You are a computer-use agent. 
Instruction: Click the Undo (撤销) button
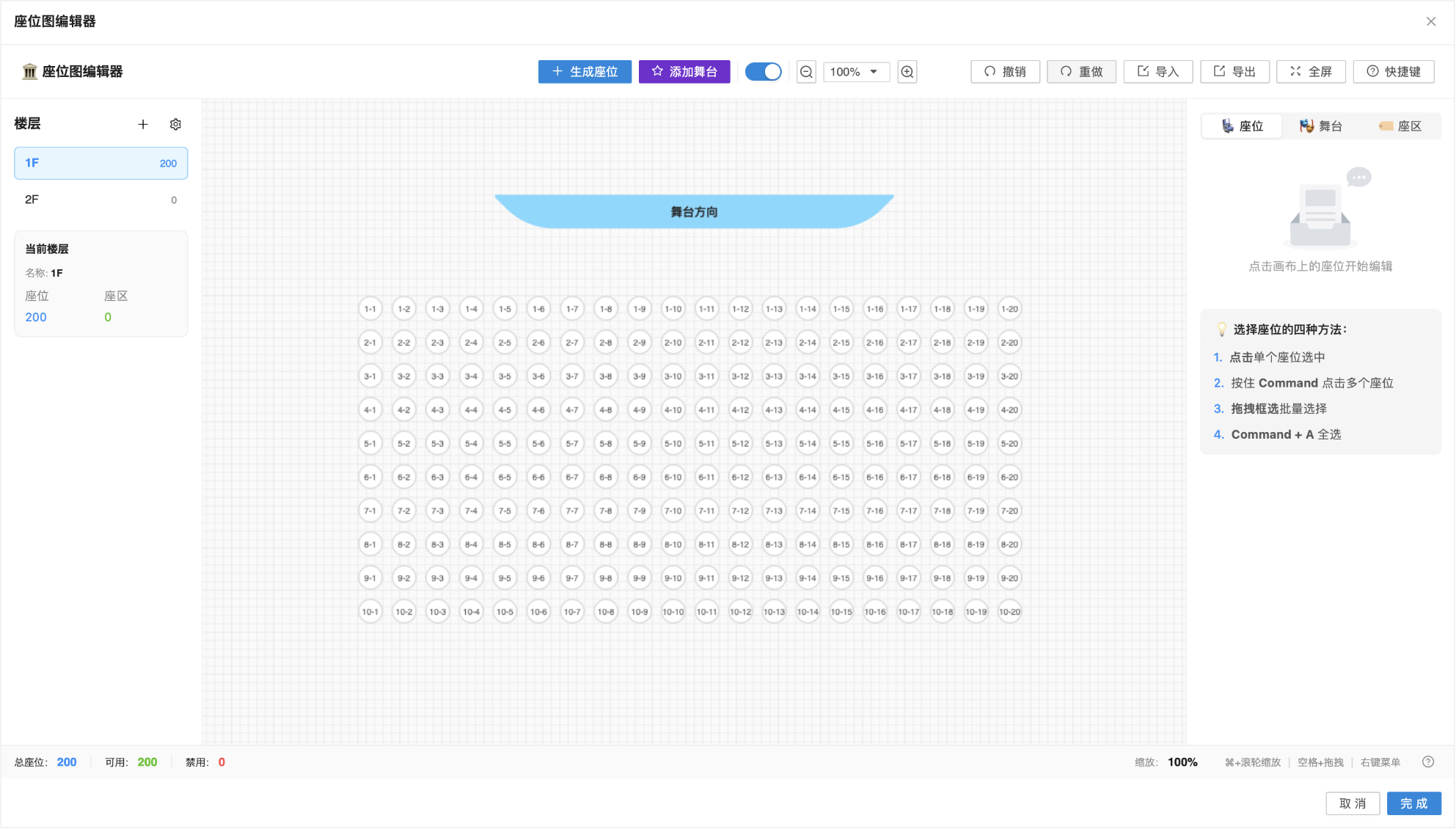click(x=1005, y=72)
